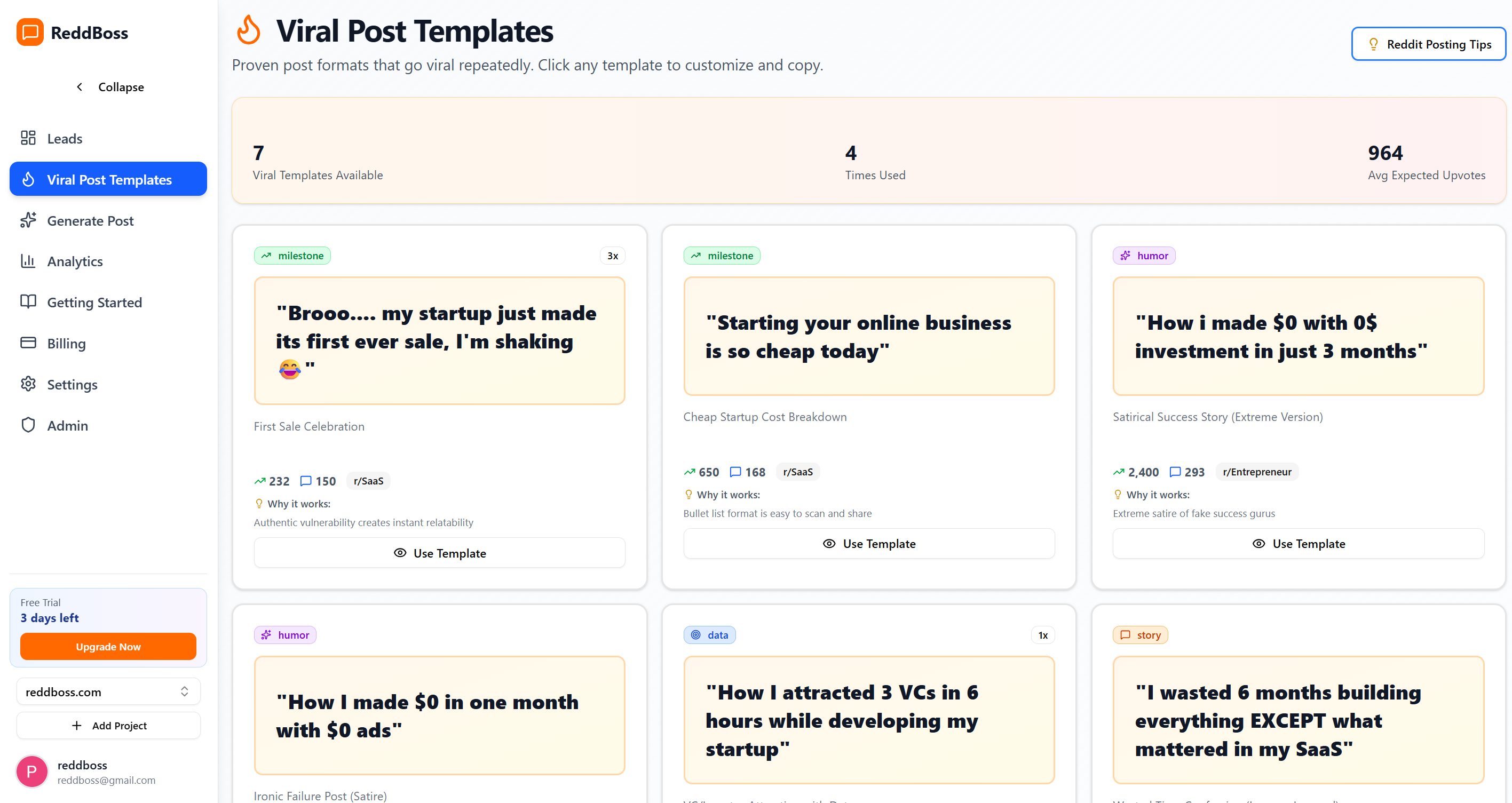1512x803 pixels.
Task: Open the Billing section icon
Action: click(28, 343)
